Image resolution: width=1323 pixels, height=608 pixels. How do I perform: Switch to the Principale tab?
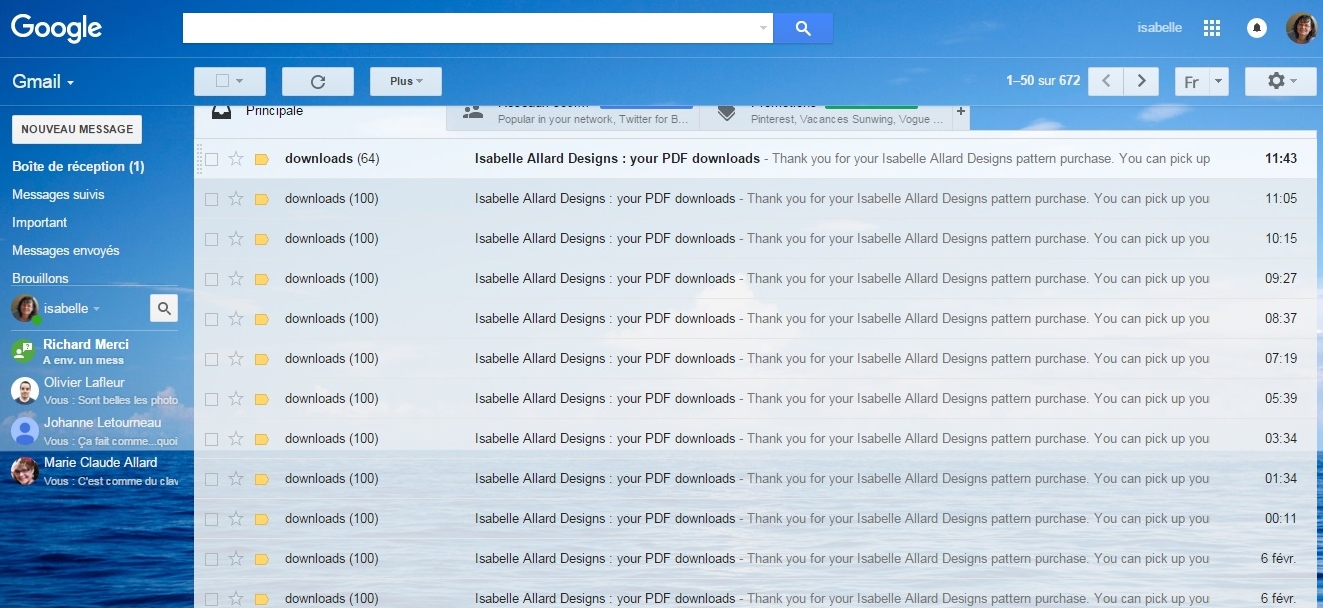274,111
